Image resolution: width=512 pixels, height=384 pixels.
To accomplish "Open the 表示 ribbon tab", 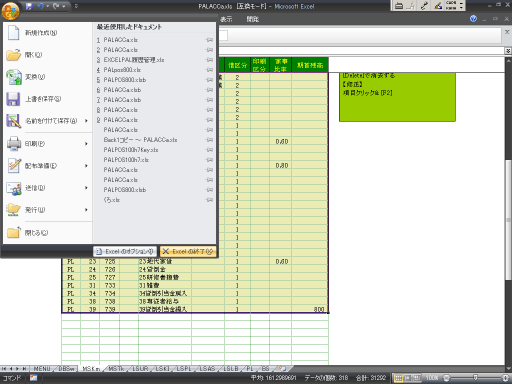I will 226,19.
